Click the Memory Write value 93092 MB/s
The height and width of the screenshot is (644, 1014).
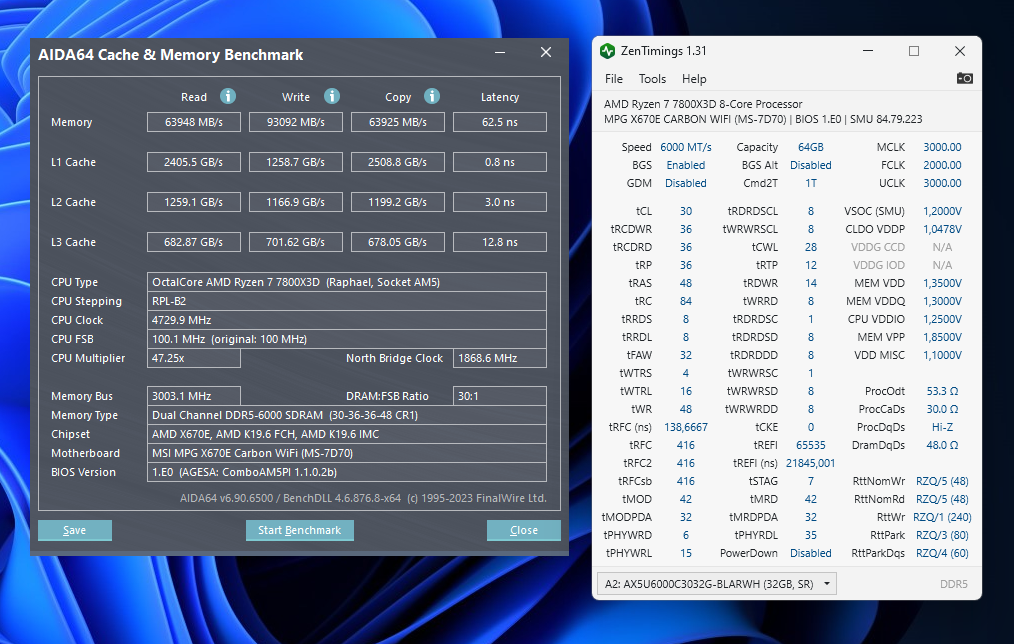pos(296,122)
